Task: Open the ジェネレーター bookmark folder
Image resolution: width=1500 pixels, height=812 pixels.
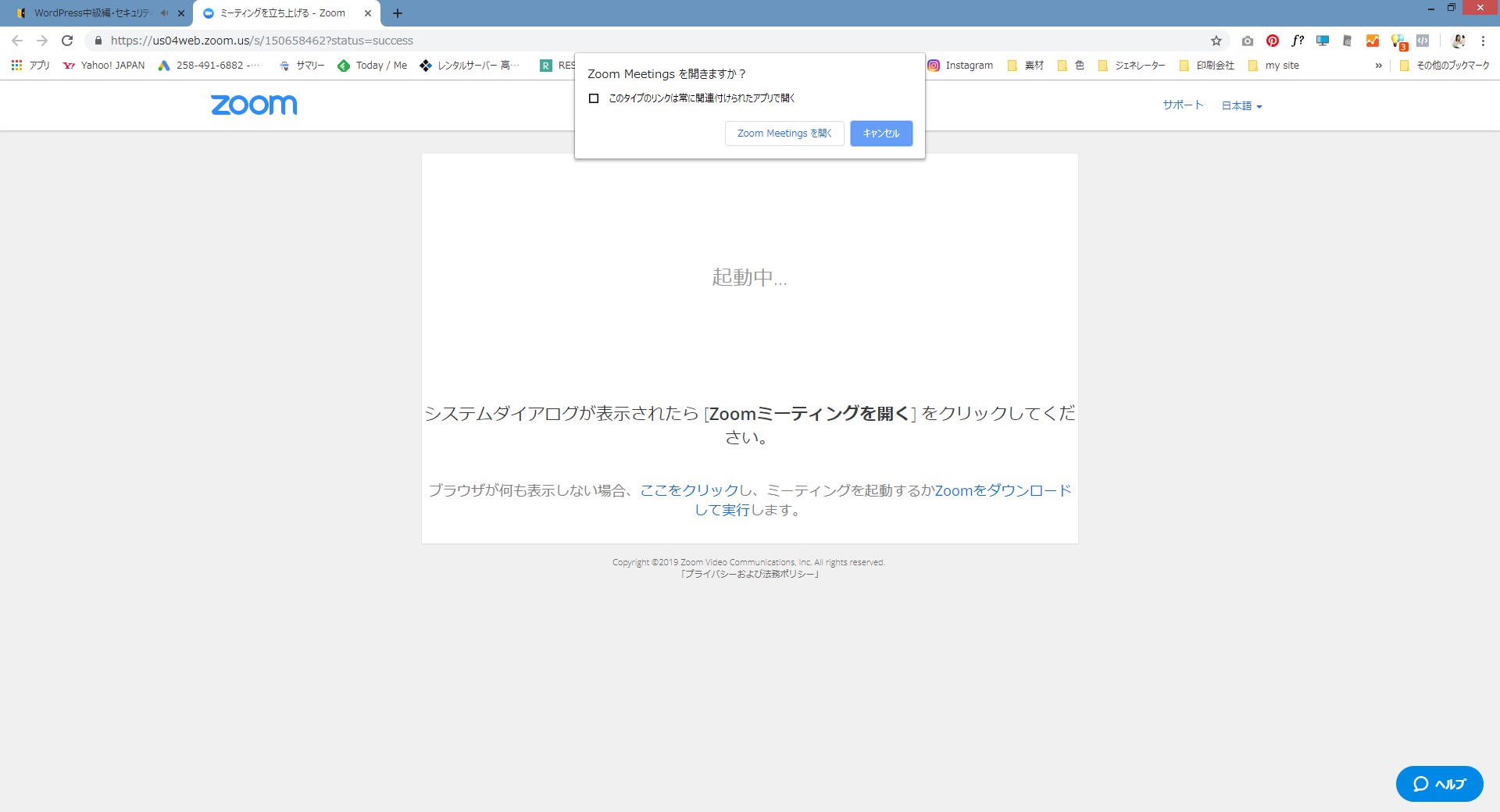Action: (x=1132, y=66)
